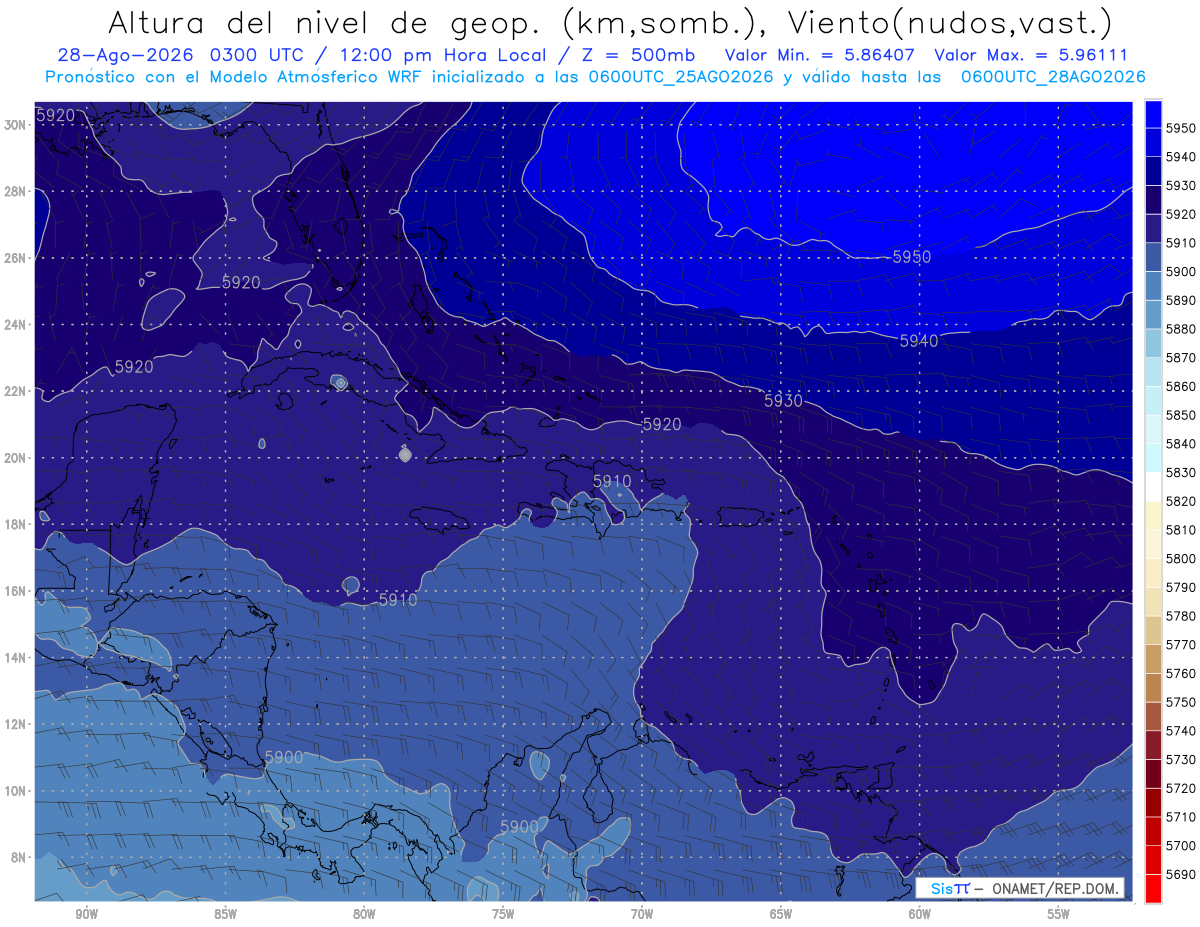The height and width of the screenshot is (927, 1200).
Task: Click the 22N latitude axis label
Action: (x=15, y=391)
